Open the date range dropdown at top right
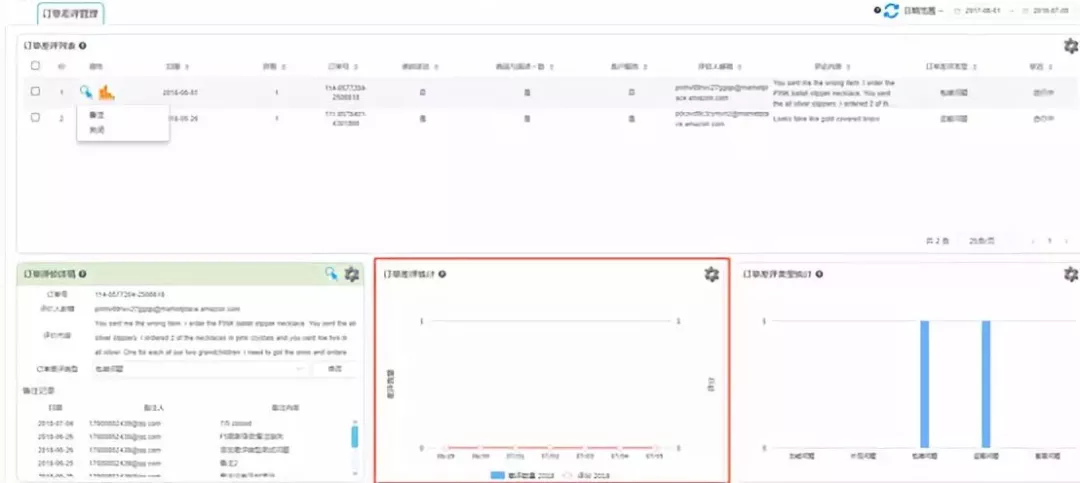 924,11
